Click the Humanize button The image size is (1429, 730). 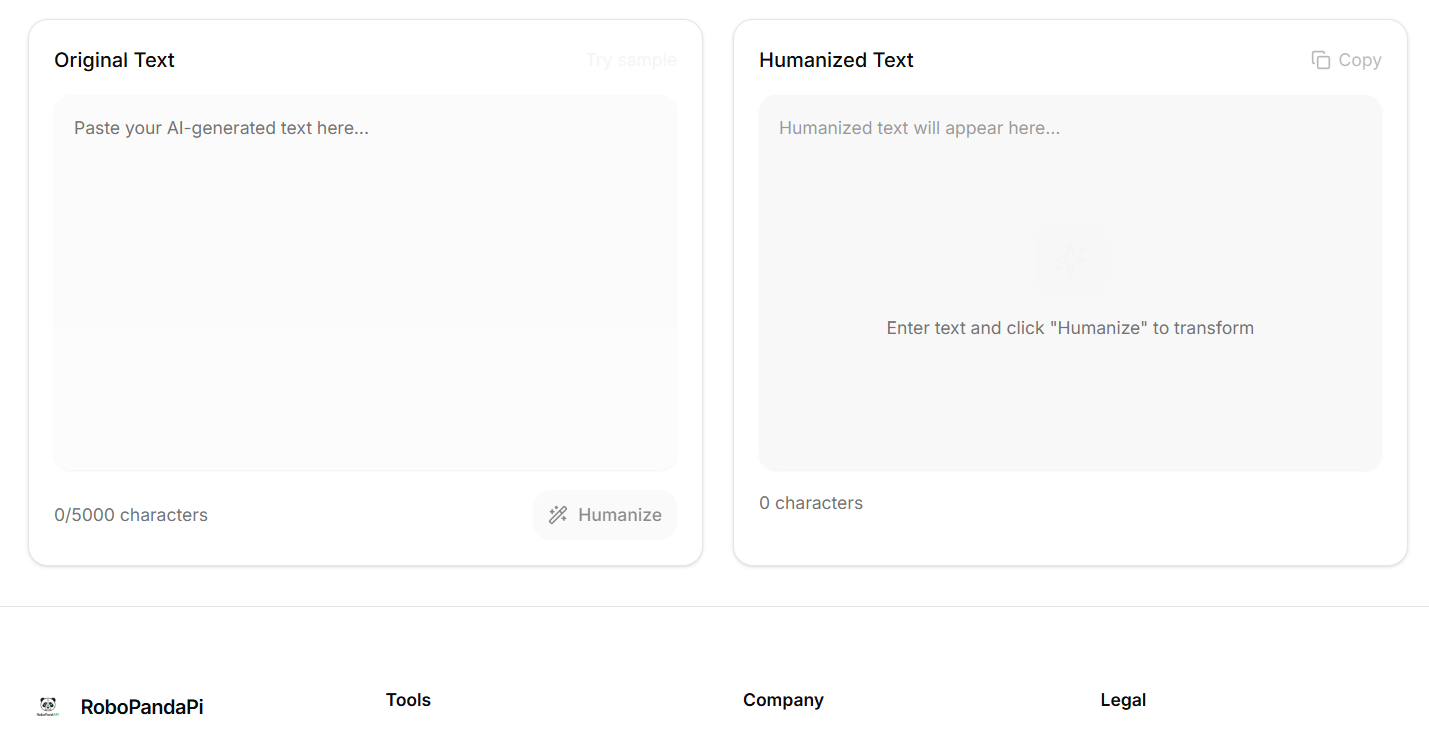pyautogui.click(x=604, y=514)
